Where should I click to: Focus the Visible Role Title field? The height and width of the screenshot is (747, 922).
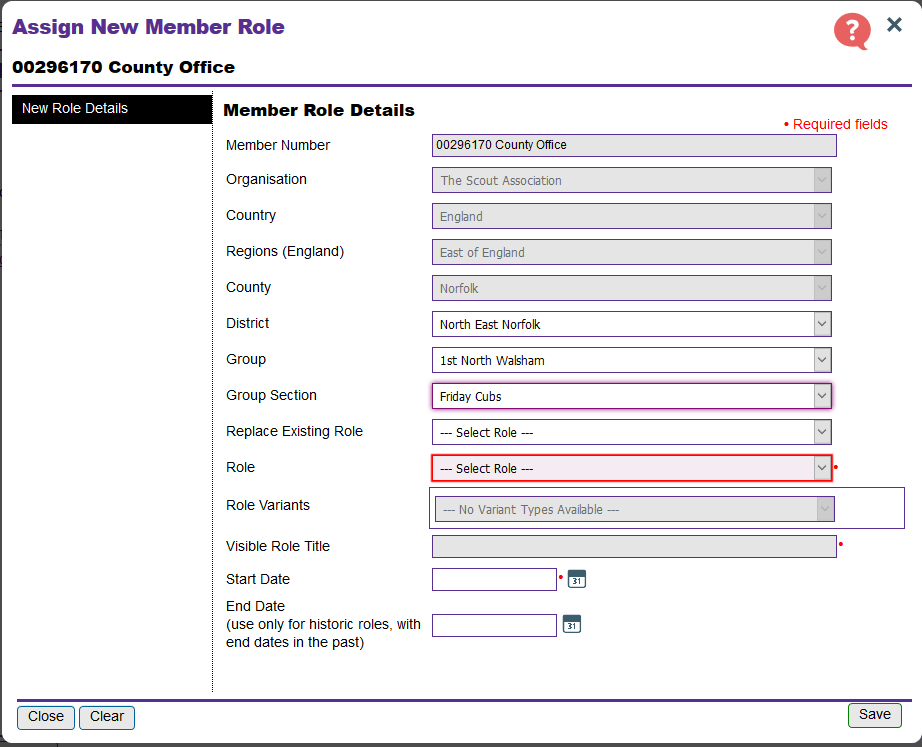634,546
